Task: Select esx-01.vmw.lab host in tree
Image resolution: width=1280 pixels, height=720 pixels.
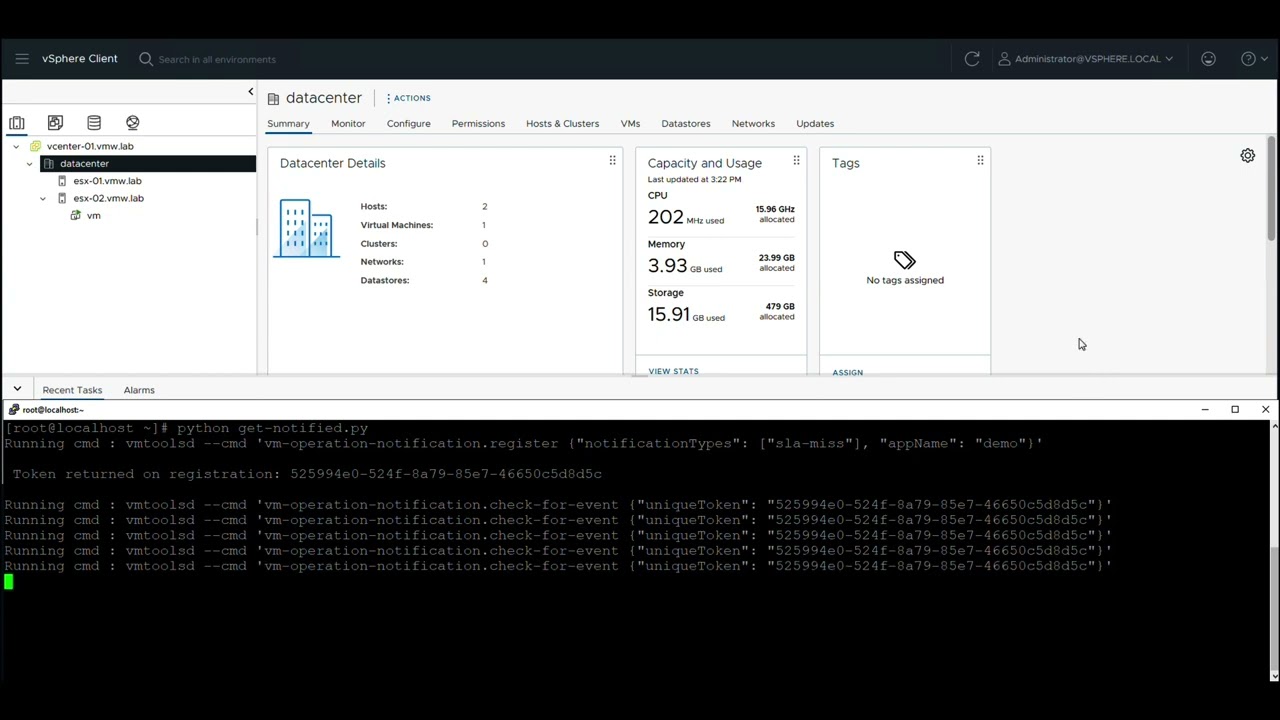Action: [x=107, y=181]
